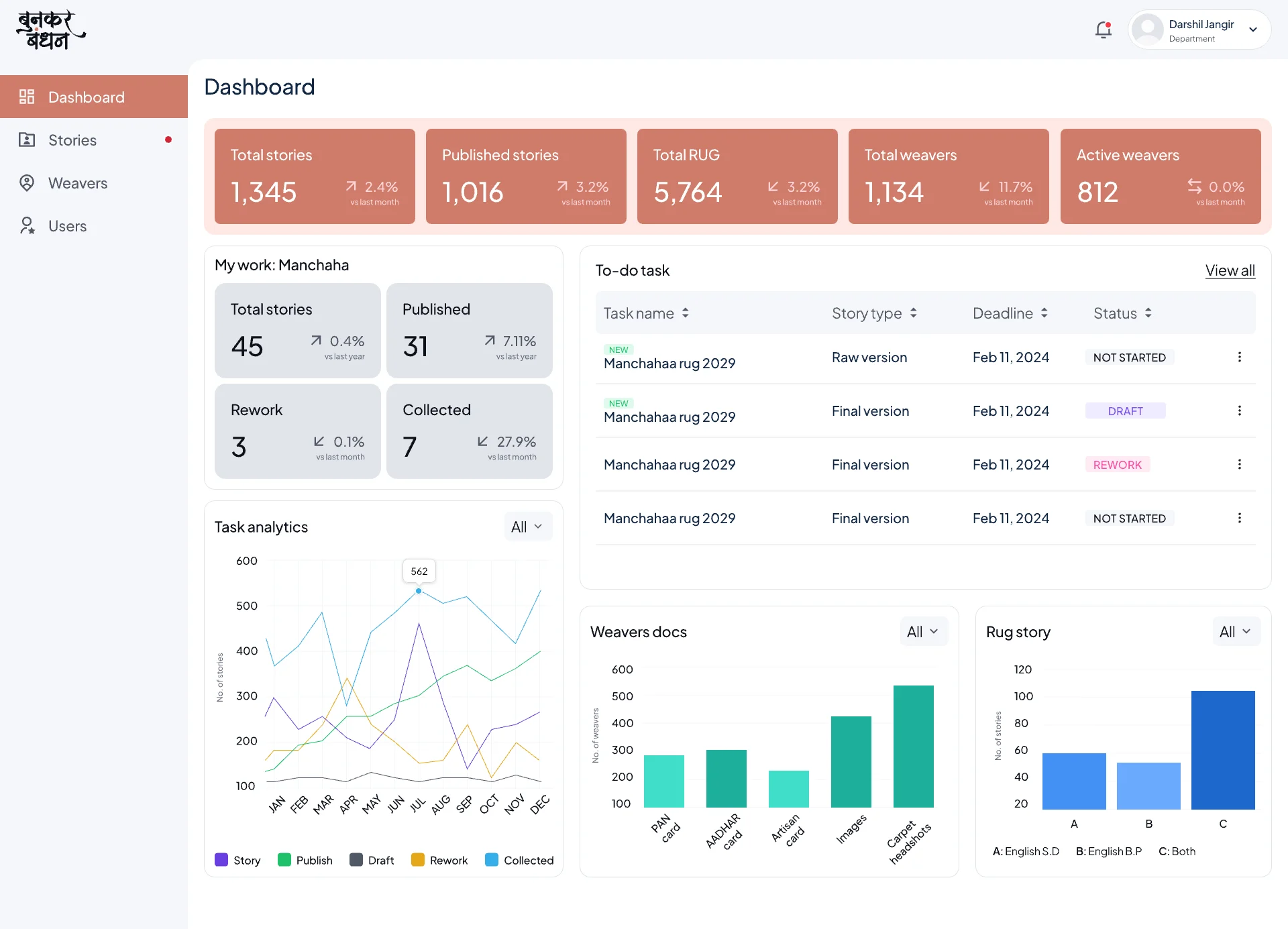1288x929 pixels.
Task: Click the 562 data point on chart
Action: pos(419,591)
